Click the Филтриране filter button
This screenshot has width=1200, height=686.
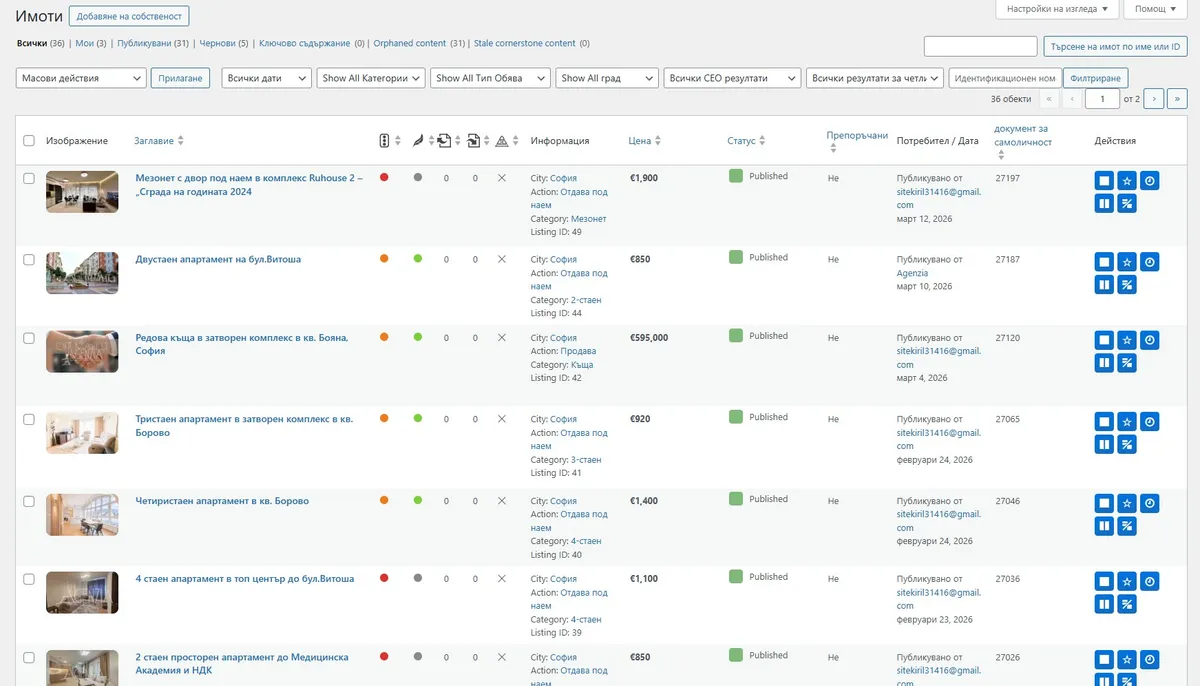pyautogui.click(x=1096, y=78)
